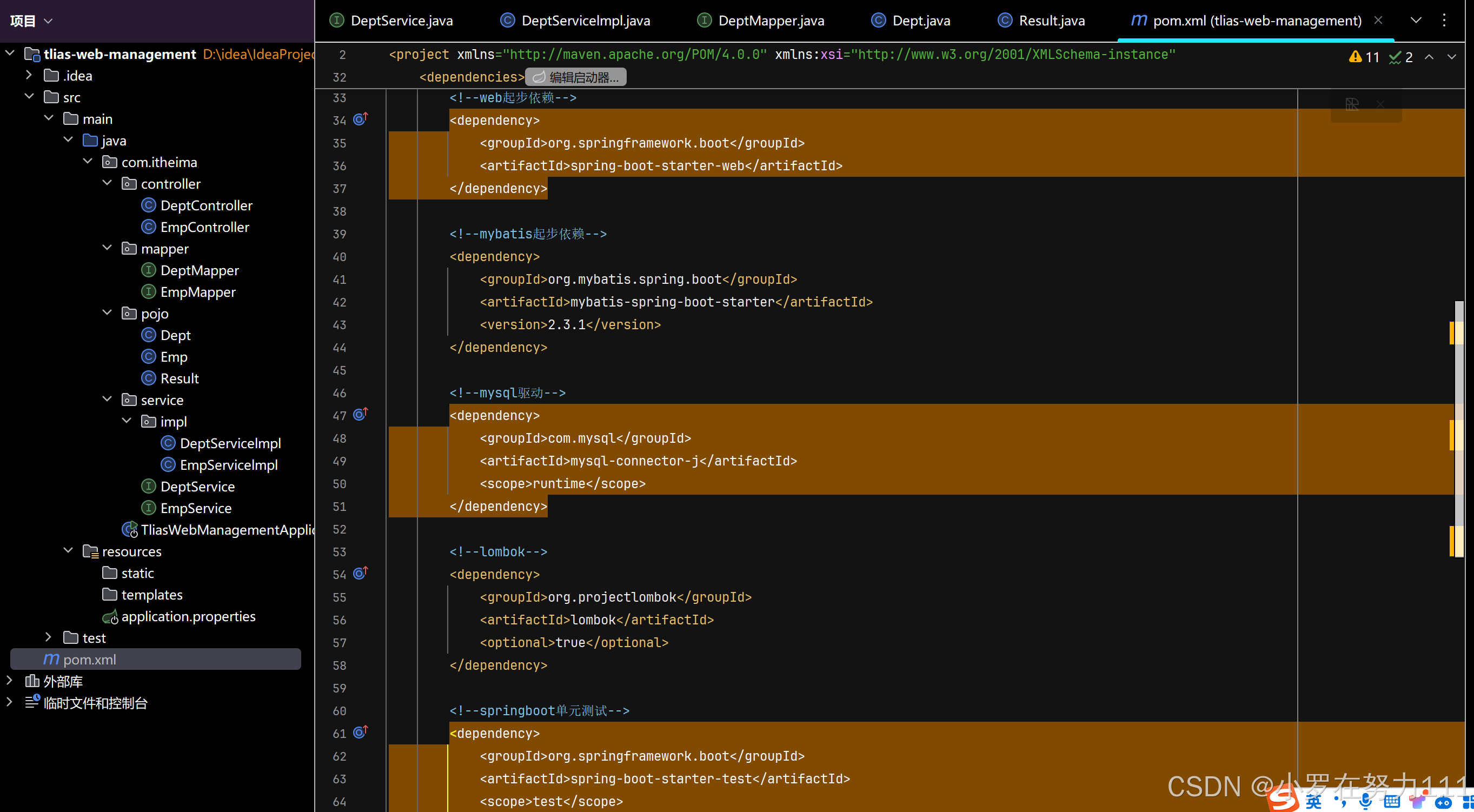Click the gutter icon on line 34
The width and height of the screenshot is (1474, 812).
(x=360, y=119)
